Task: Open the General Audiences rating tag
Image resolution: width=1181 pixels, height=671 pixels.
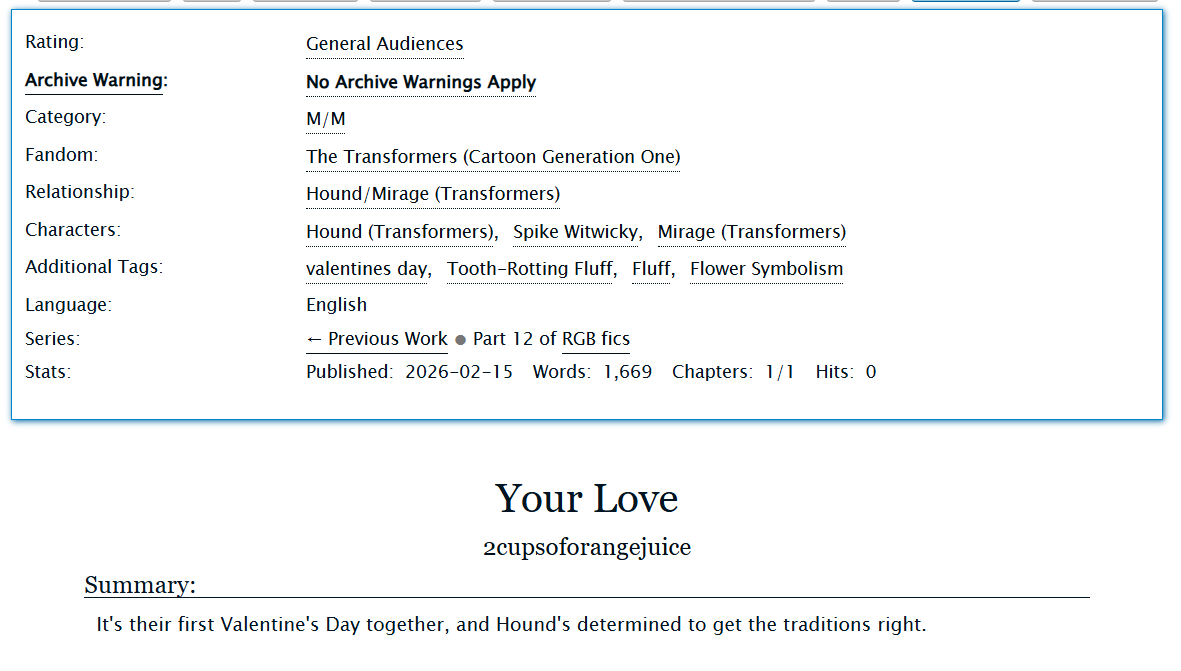Action: pos(384,44)
